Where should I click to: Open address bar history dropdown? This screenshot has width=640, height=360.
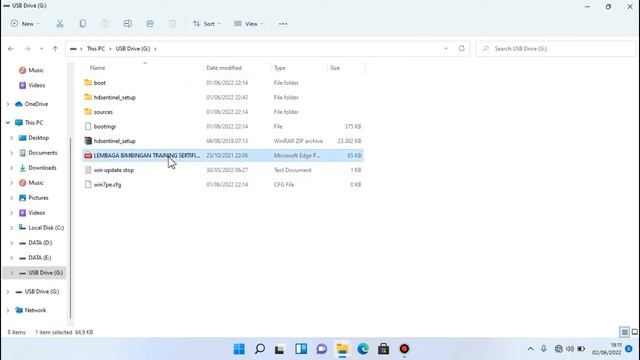[x=446, y=48]
